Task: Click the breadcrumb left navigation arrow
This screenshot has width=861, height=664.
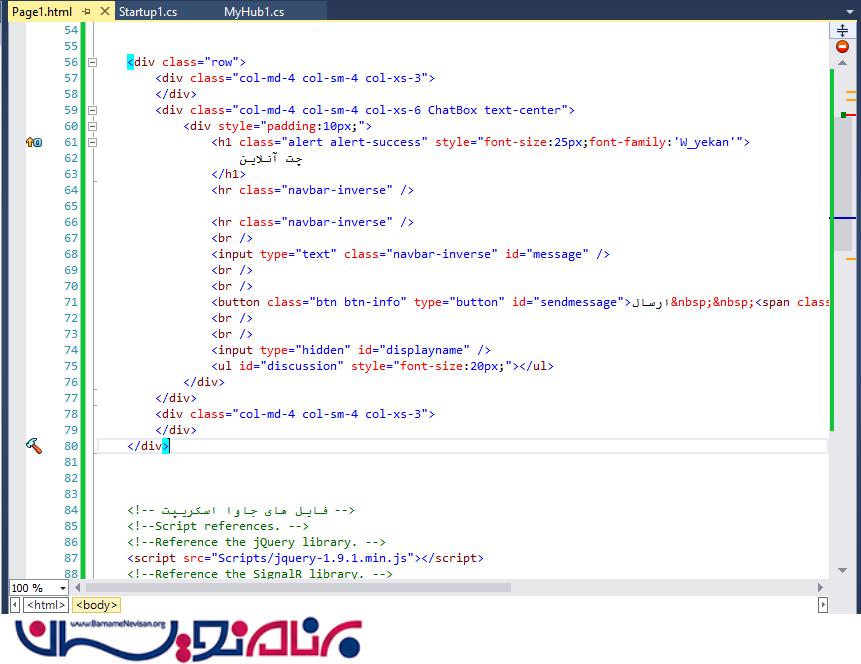Action: (x=15, y=605)
